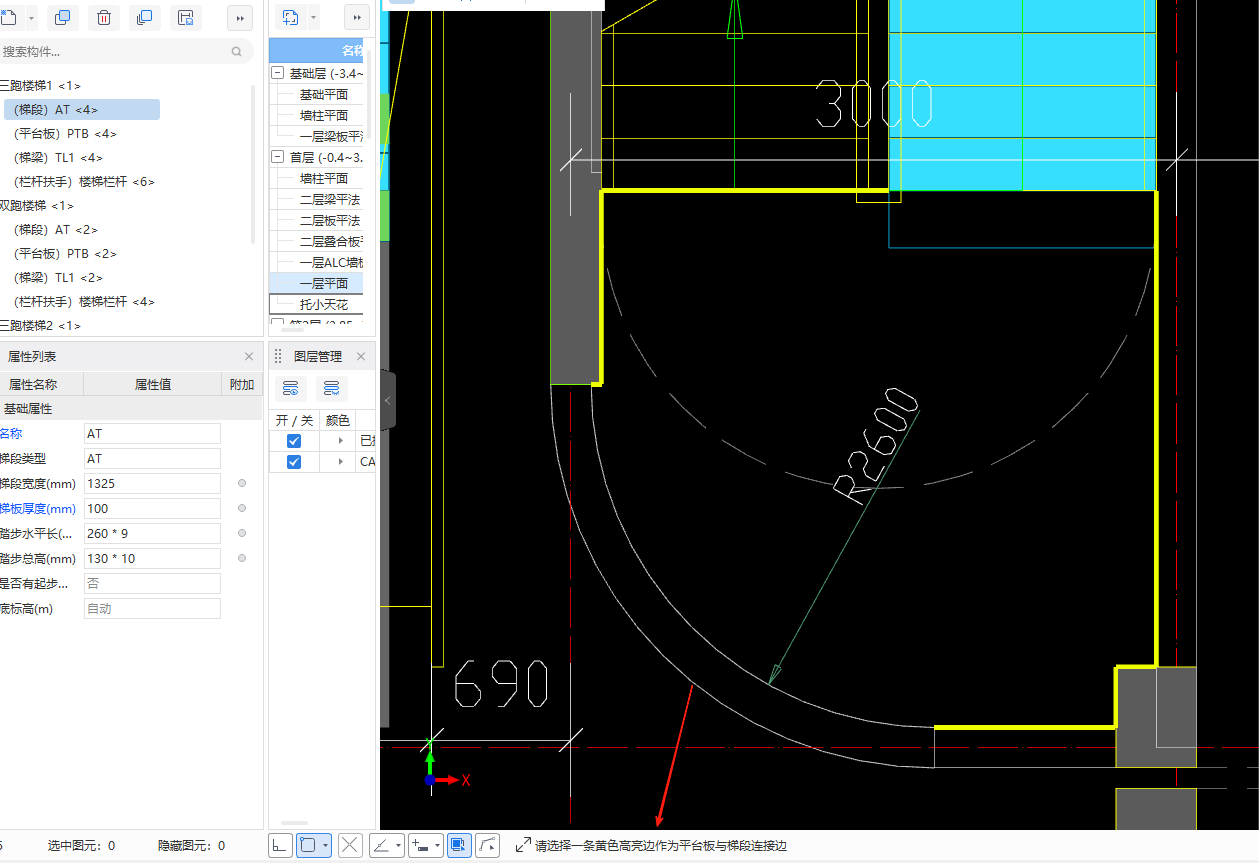
Task: Open the dropdown arrow next to the new component icon
Action: (x=31, y=18)
